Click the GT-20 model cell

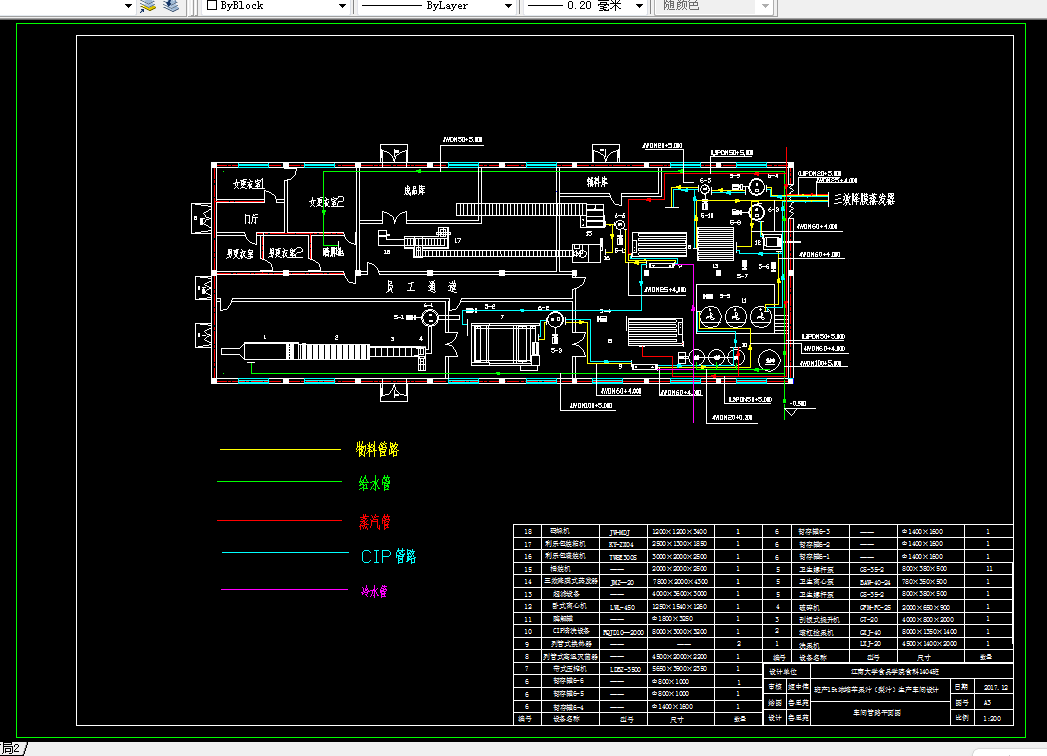871,620
